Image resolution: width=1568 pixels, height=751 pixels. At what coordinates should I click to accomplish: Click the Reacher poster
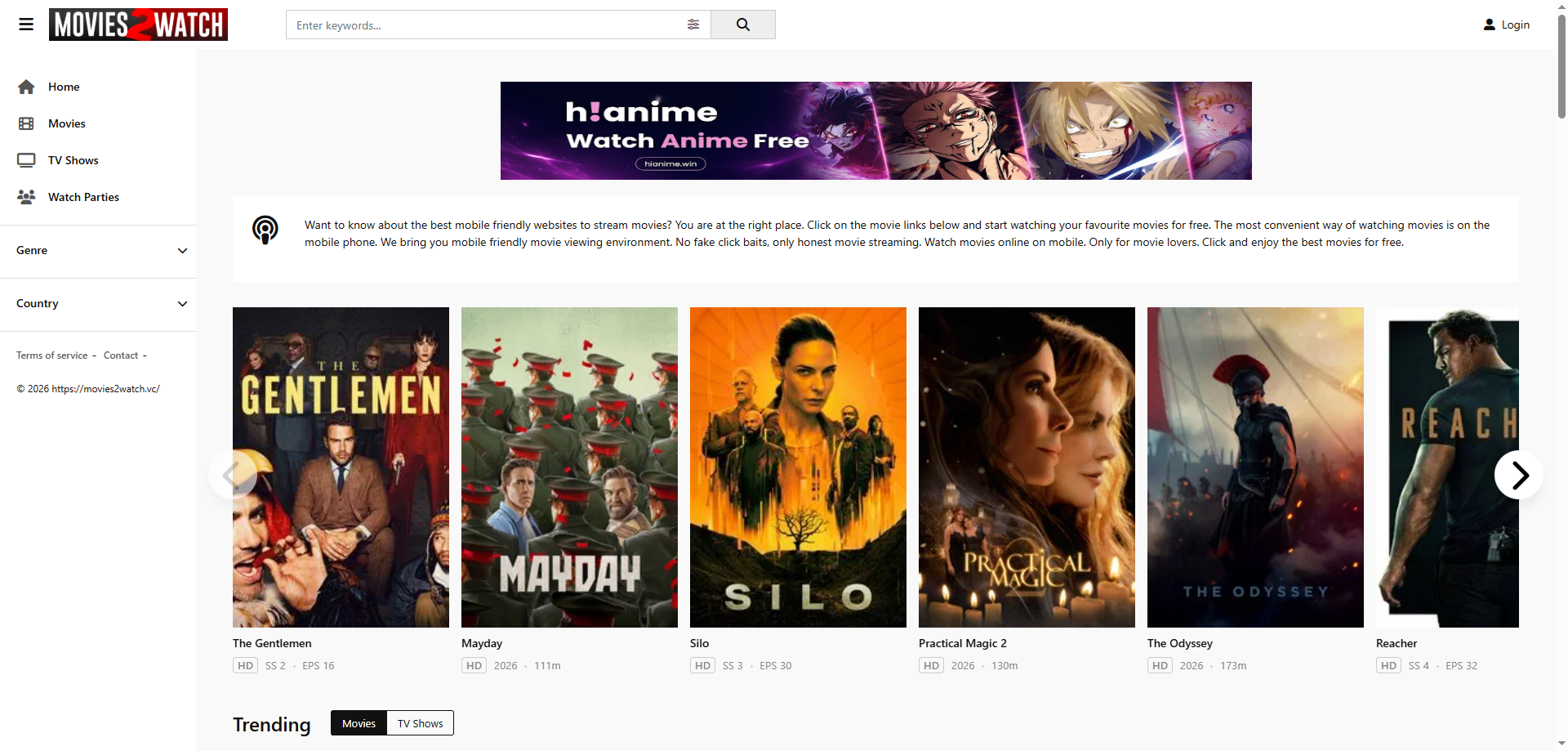(1447, 467)
